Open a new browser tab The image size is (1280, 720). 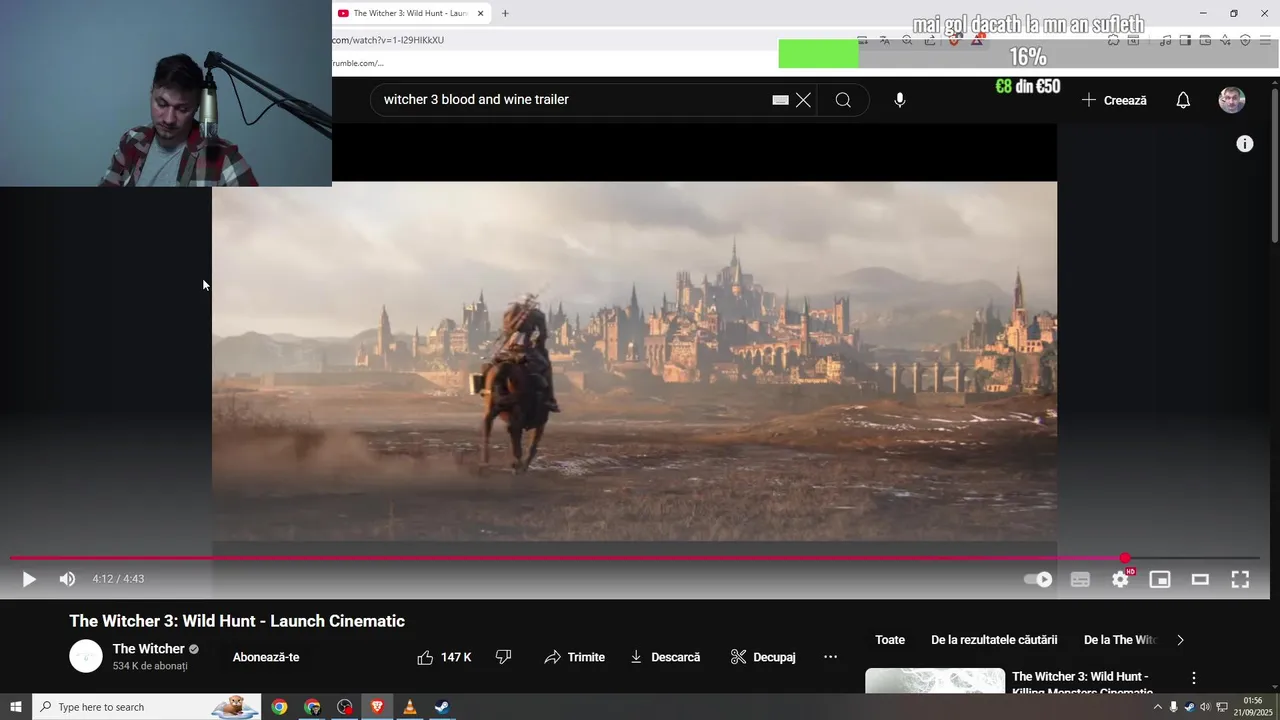(x=505, y=13)
